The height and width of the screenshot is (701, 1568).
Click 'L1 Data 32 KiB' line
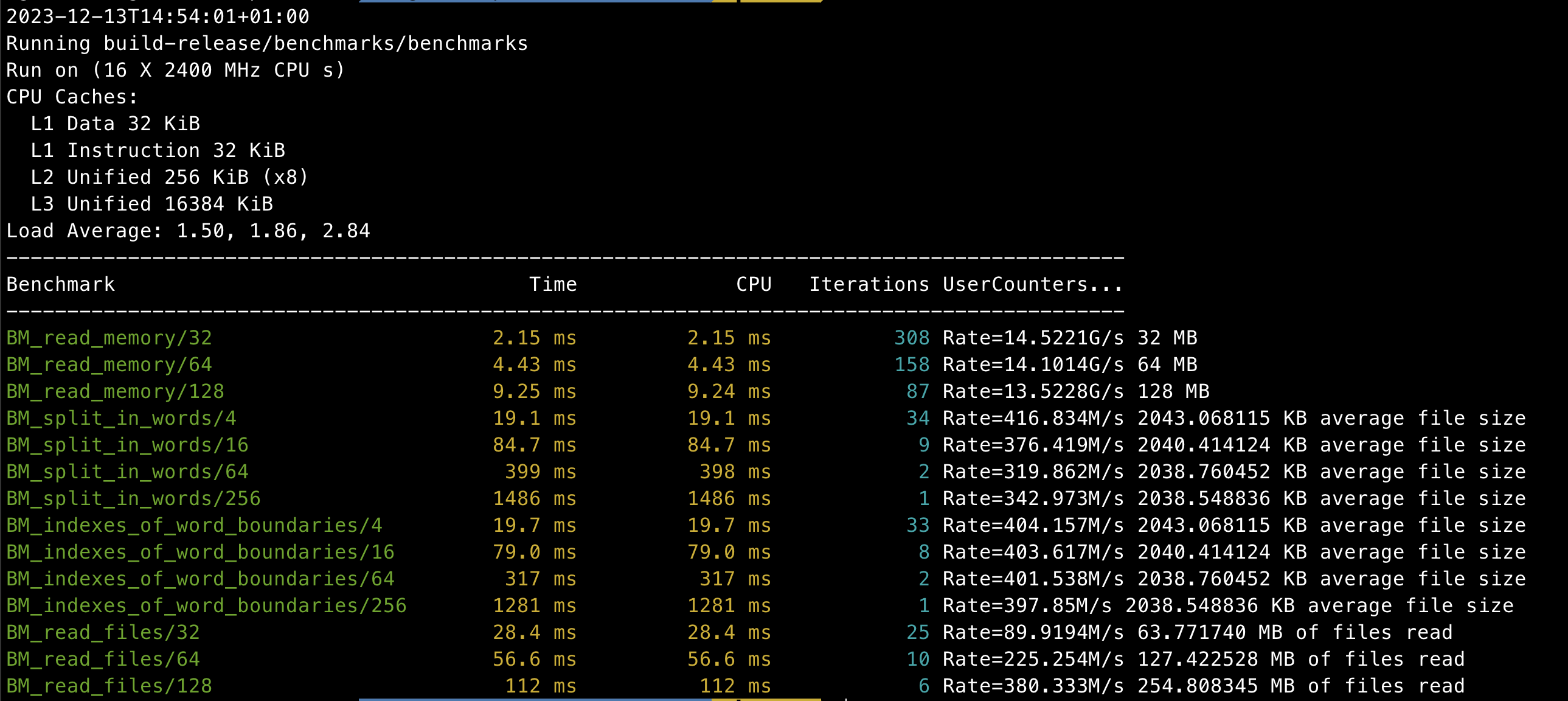click(x=115, y=124)
